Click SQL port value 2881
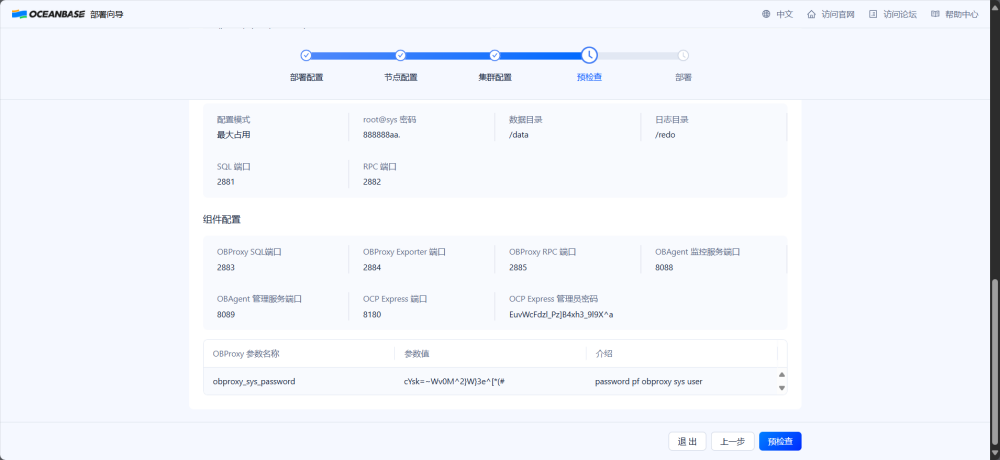 pos(226,182)
